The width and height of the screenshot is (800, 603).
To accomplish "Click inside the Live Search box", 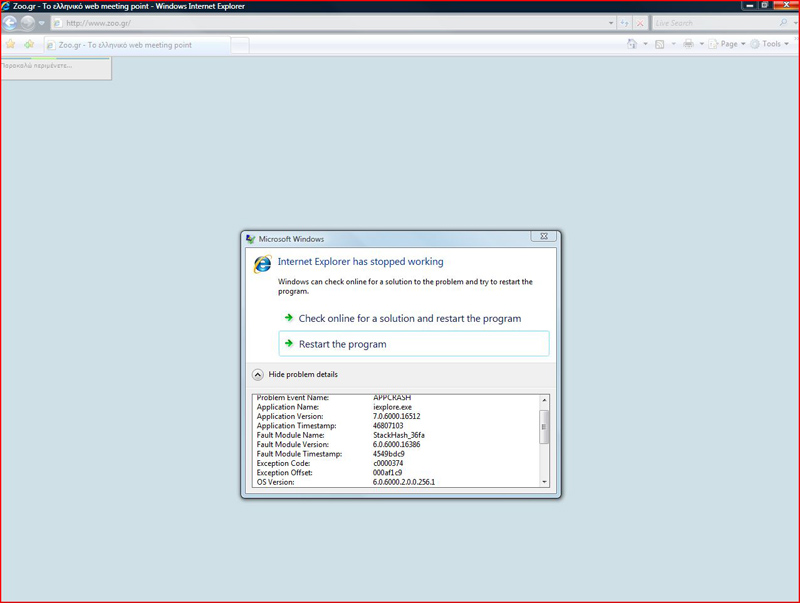I will coord(714,23).
